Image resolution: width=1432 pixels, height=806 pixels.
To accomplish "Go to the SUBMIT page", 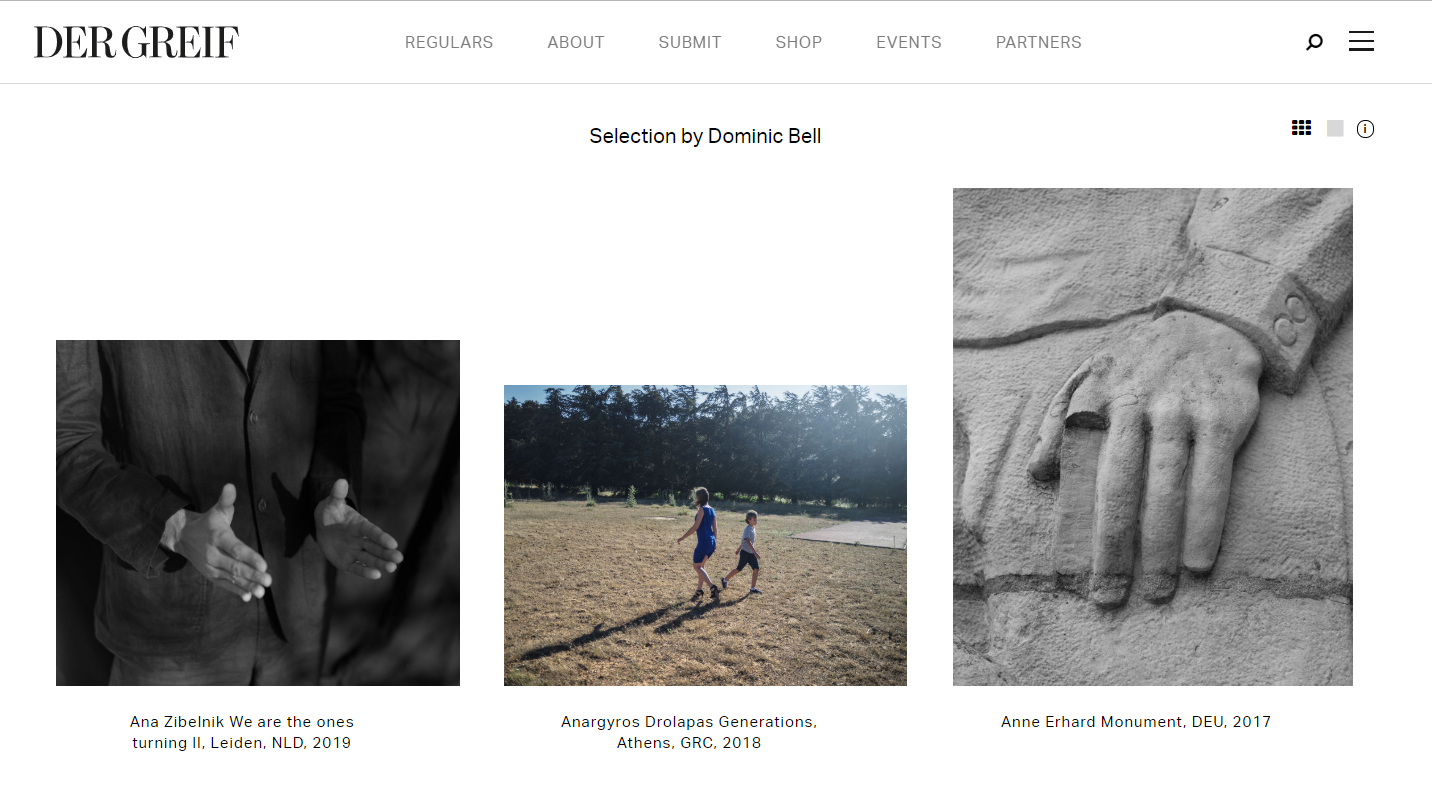I will pyautogui.click(x=690, y=42).
